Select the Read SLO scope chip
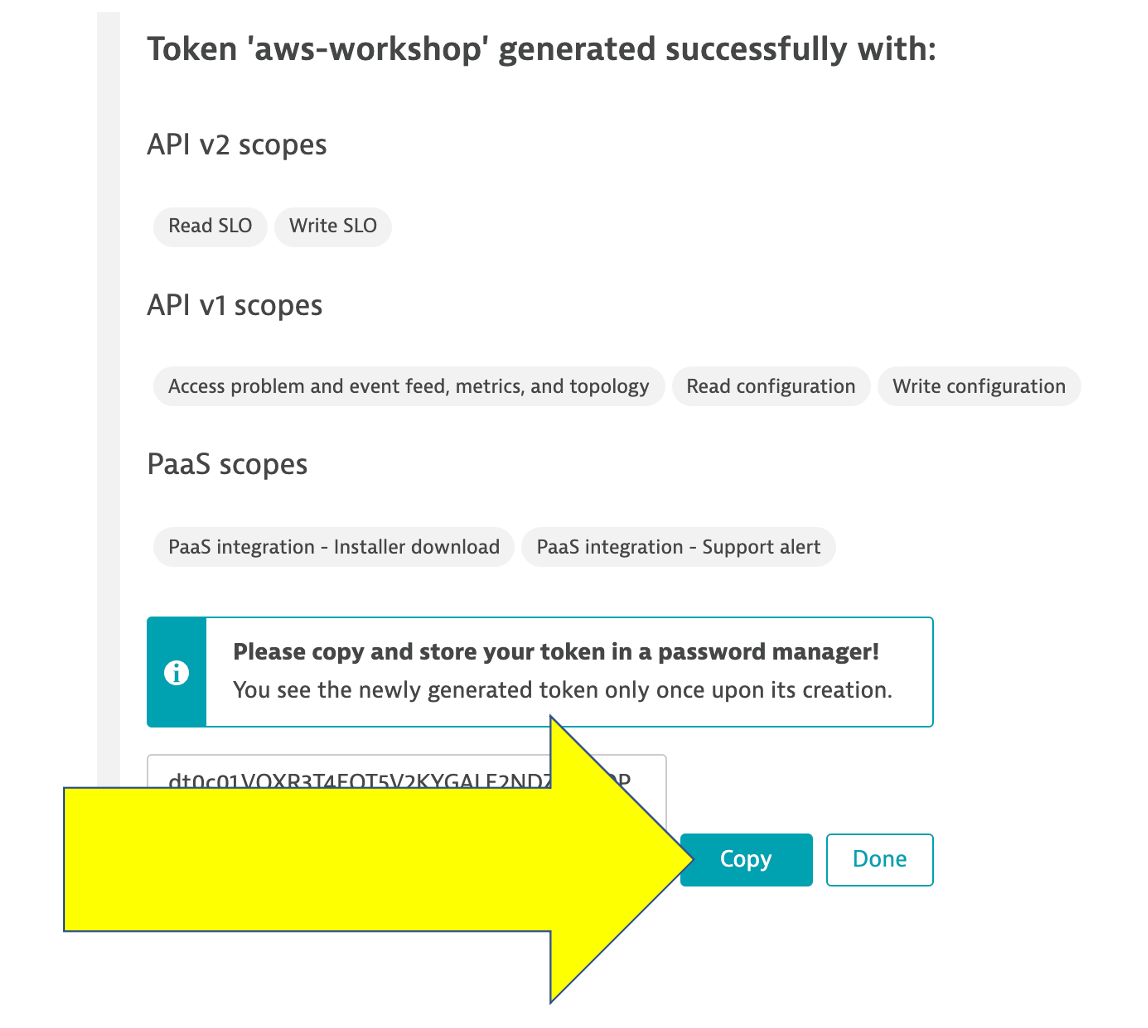Image resolution: width=1148 pixels, height=1028 pixels. pos(210,226)
